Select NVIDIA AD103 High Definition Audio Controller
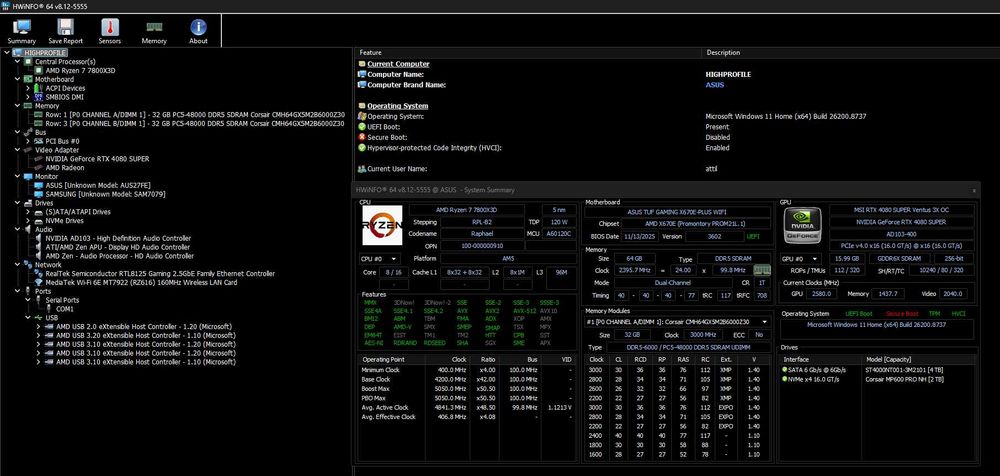 (118, 238)
